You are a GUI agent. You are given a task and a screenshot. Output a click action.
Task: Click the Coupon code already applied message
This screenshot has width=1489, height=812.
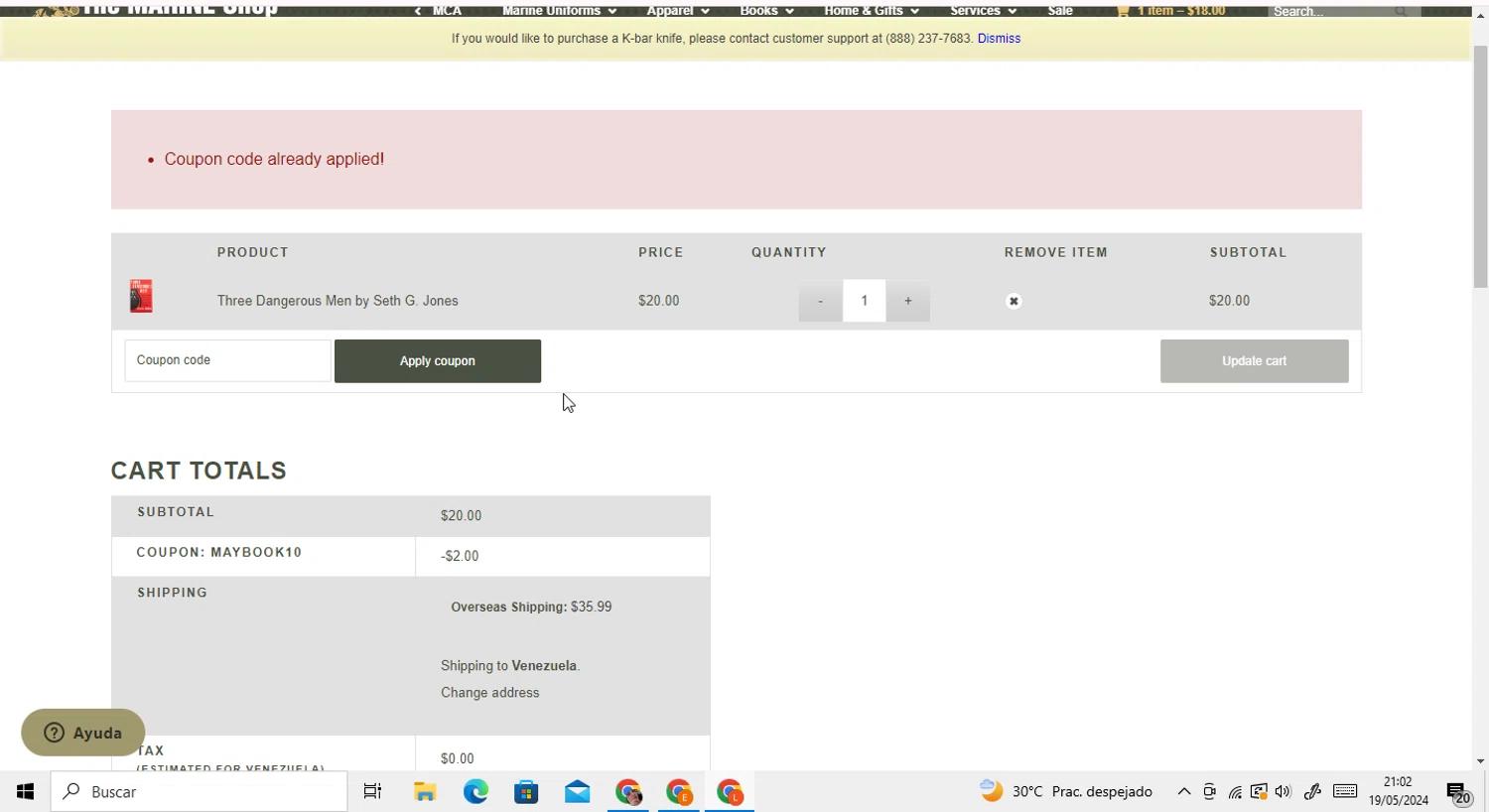tap(274, 159)
